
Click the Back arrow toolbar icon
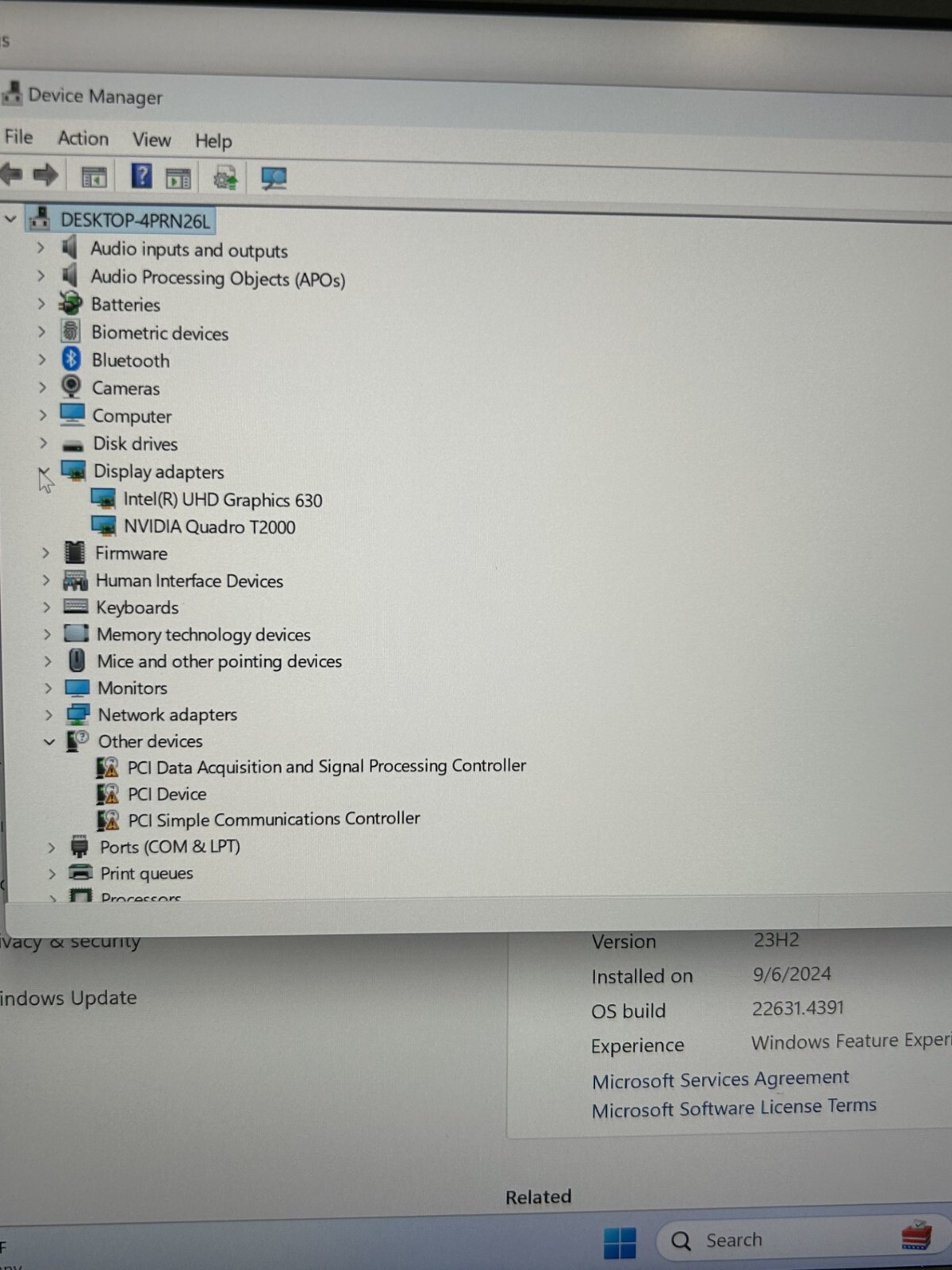(12, 174)
